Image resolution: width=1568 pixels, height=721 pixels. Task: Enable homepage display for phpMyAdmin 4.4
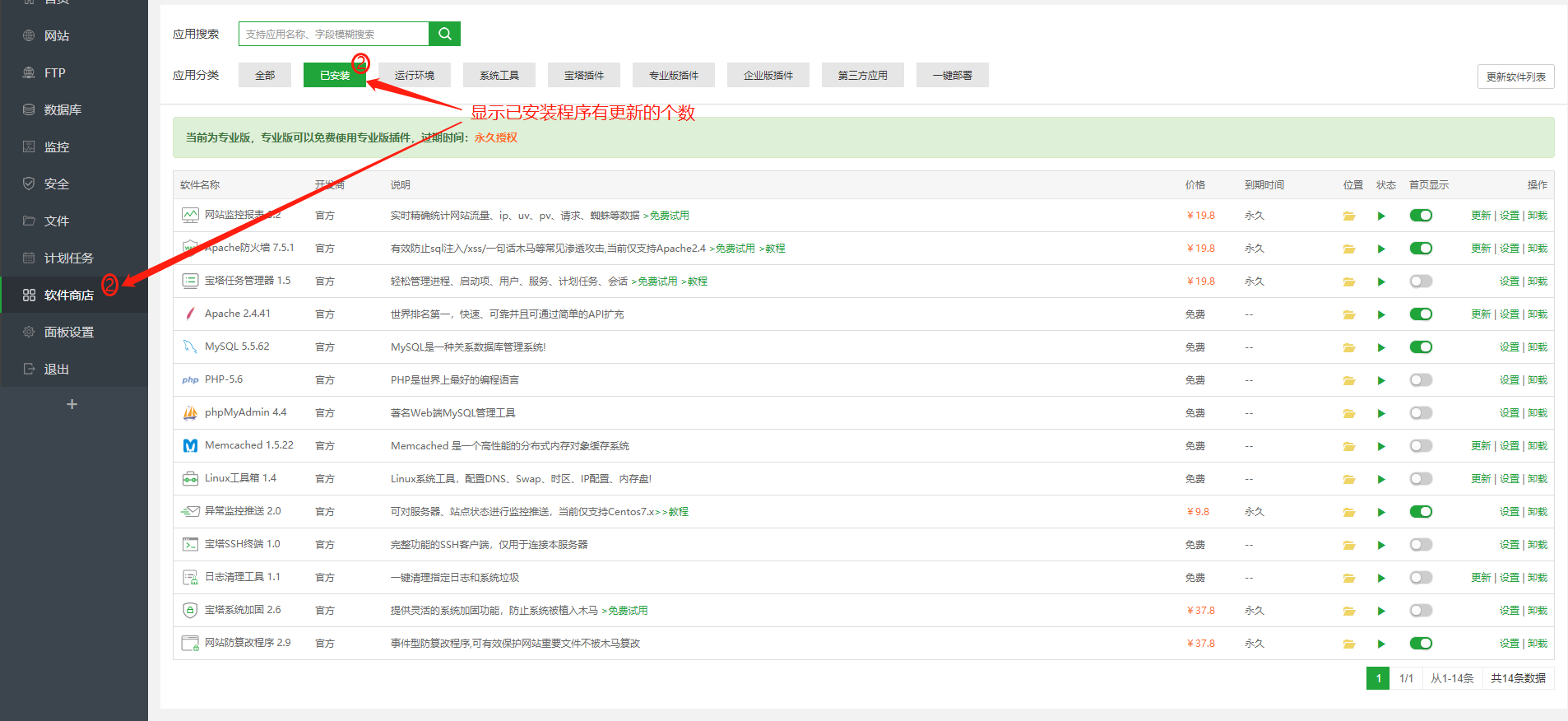click(x=1421, y=413)
